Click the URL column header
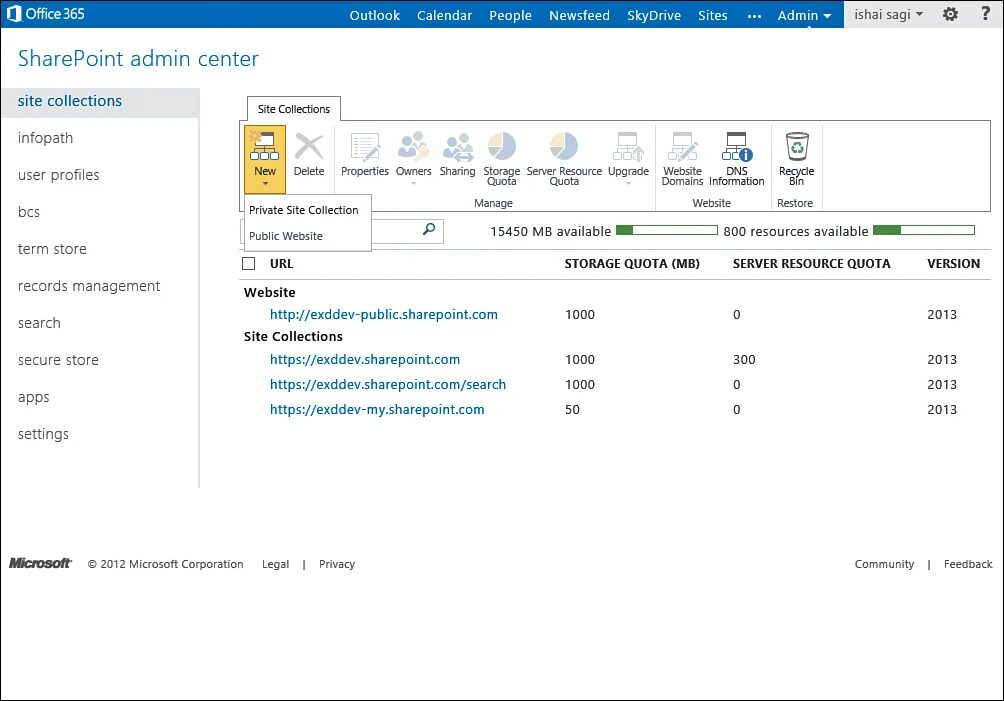 (x=281, y=264)
